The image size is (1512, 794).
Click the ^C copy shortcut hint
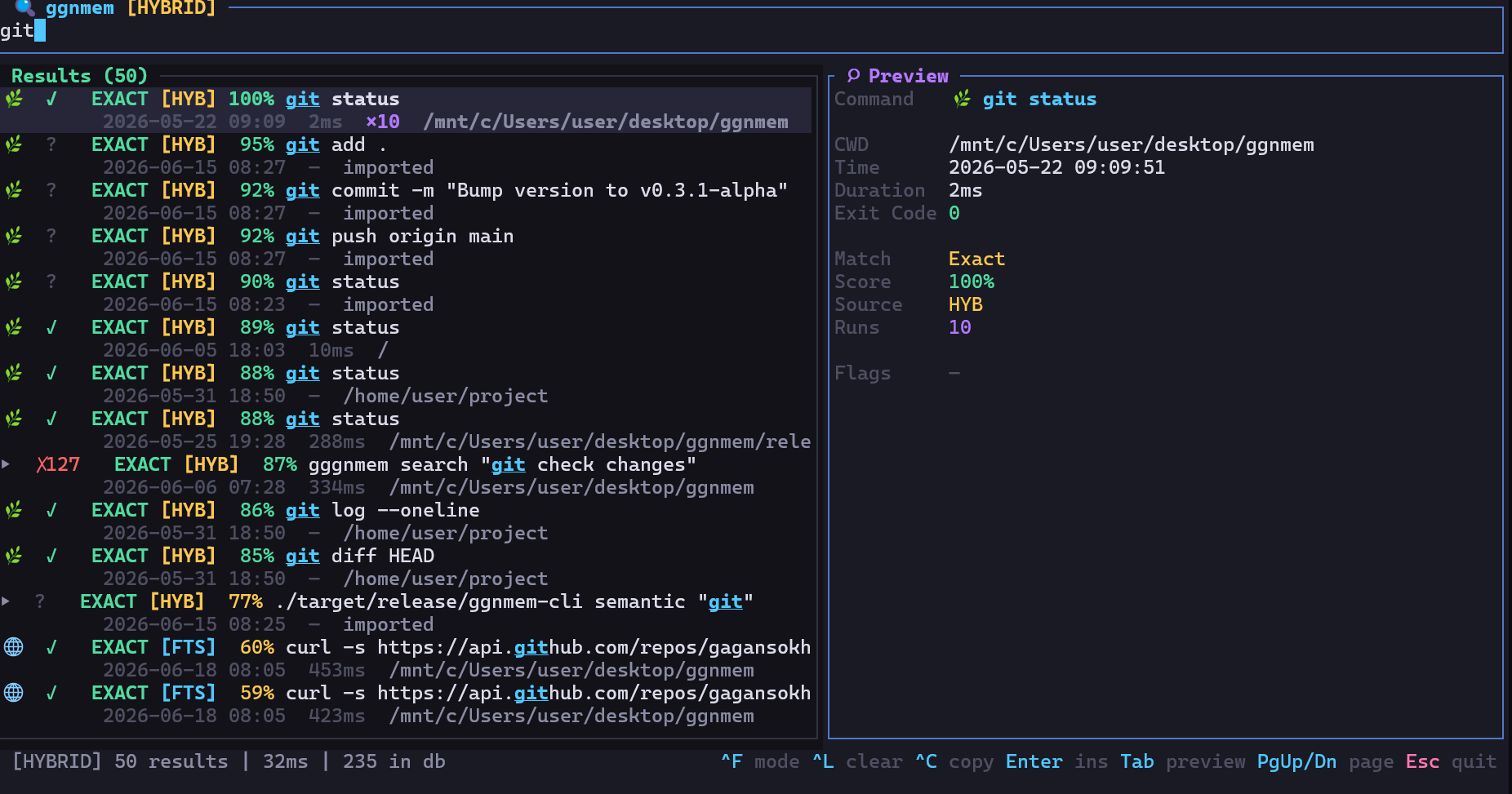pos(954,761)
